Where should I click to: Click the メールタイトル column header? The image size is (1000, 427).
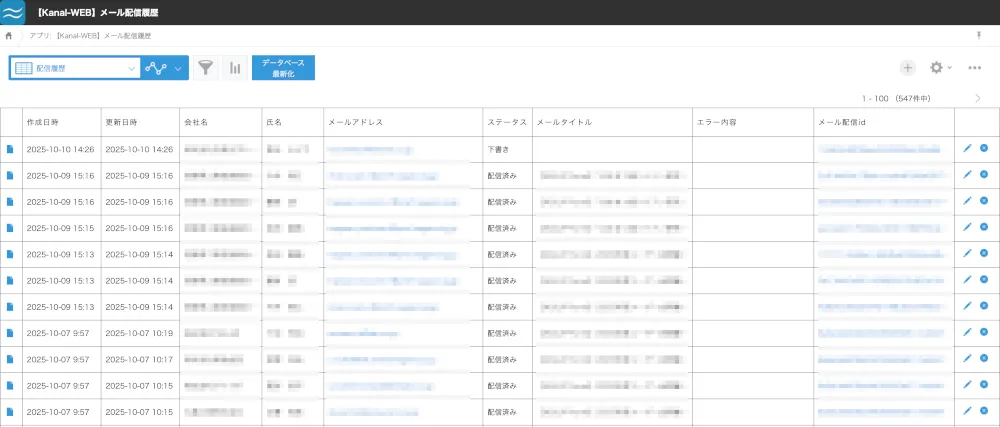[564, 122]
